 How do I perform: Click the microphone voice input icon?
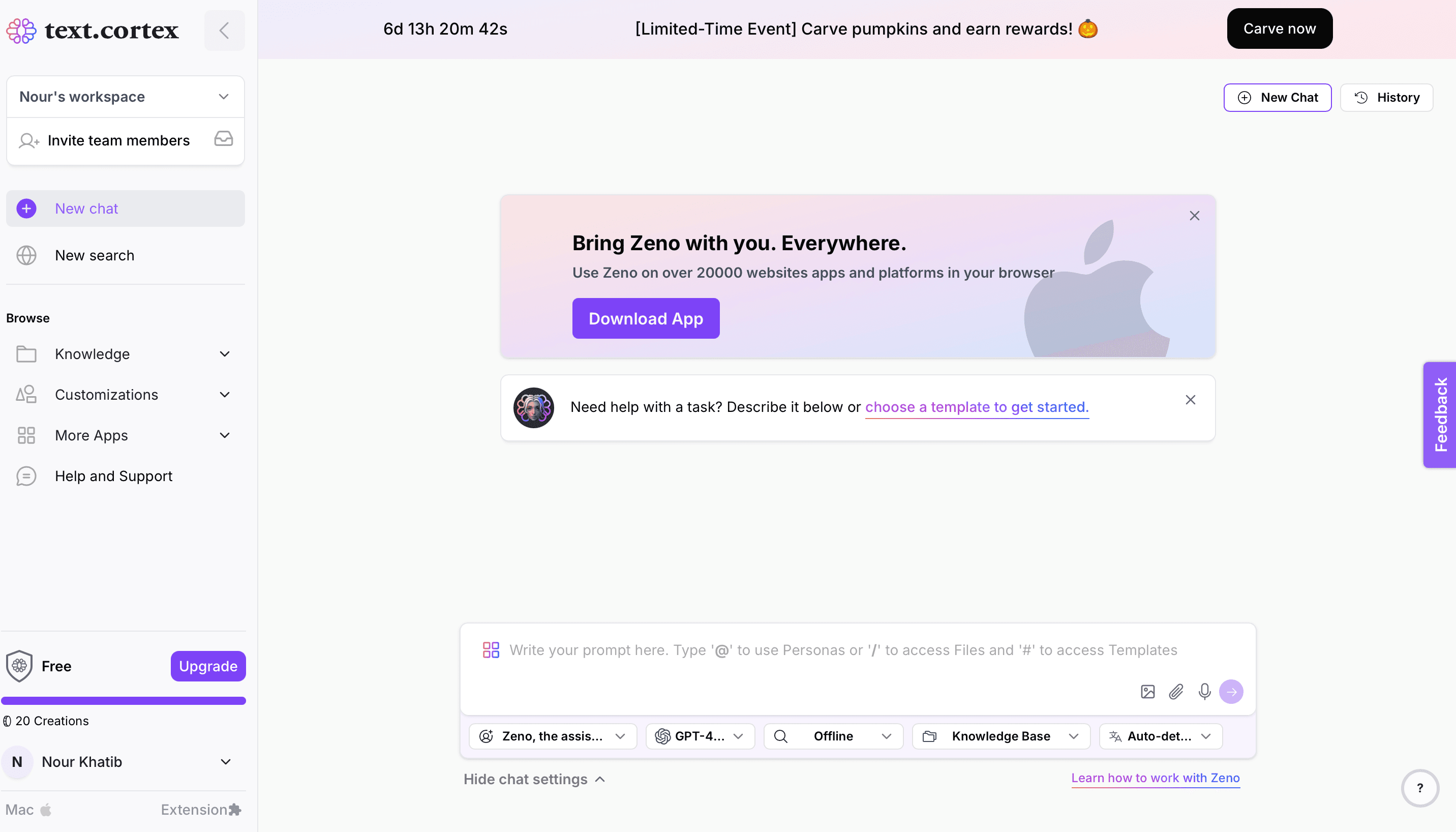(1205, 691)
